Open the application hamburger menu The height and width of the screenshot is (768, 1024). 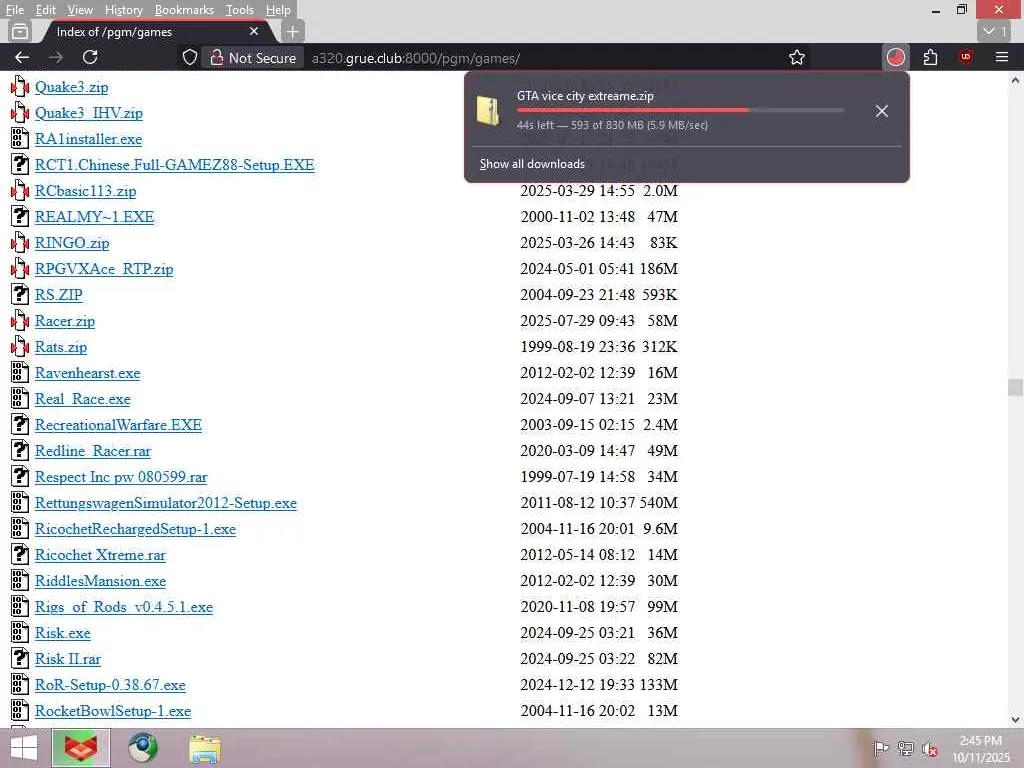(1002, 57)
